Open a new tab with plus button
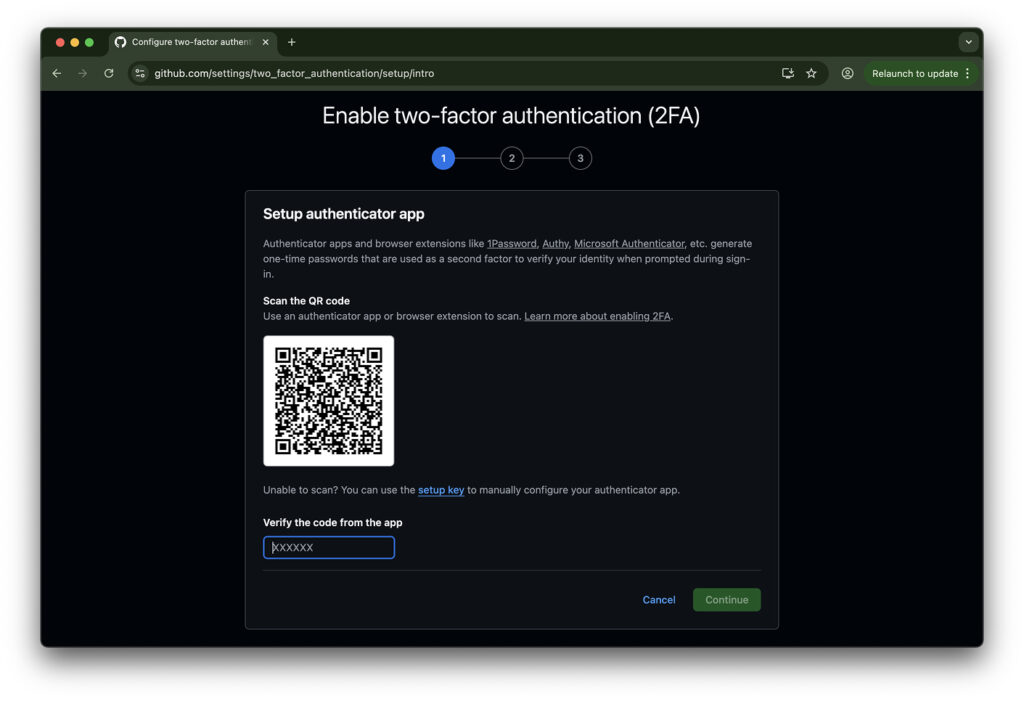Screen dimensions: 1024x701 pyautogui.click(x=292, y=42)
